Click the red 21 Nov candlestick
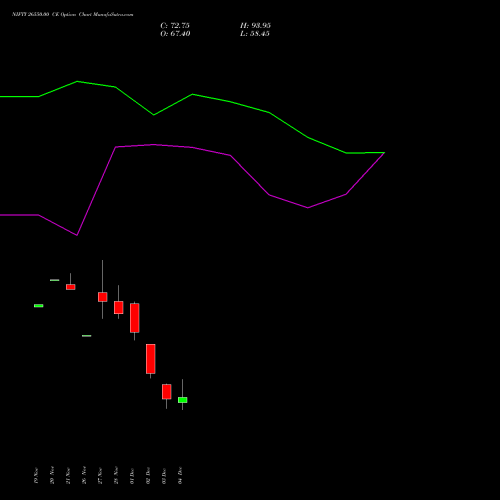Image resolution: width=500 pixels, height=500 pixels. 71,287
